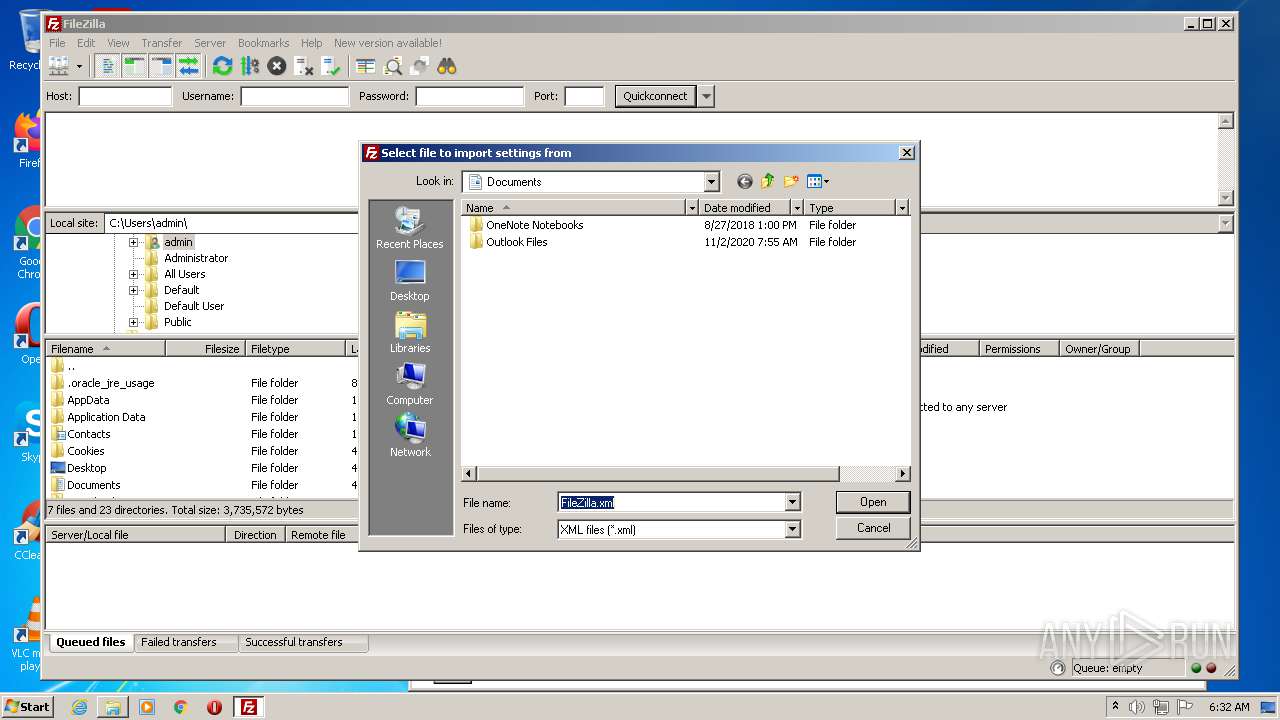Screen dimensions: 1280x720
Task: Select Recent Places in dialog sidebar
Action: point(410,229)
